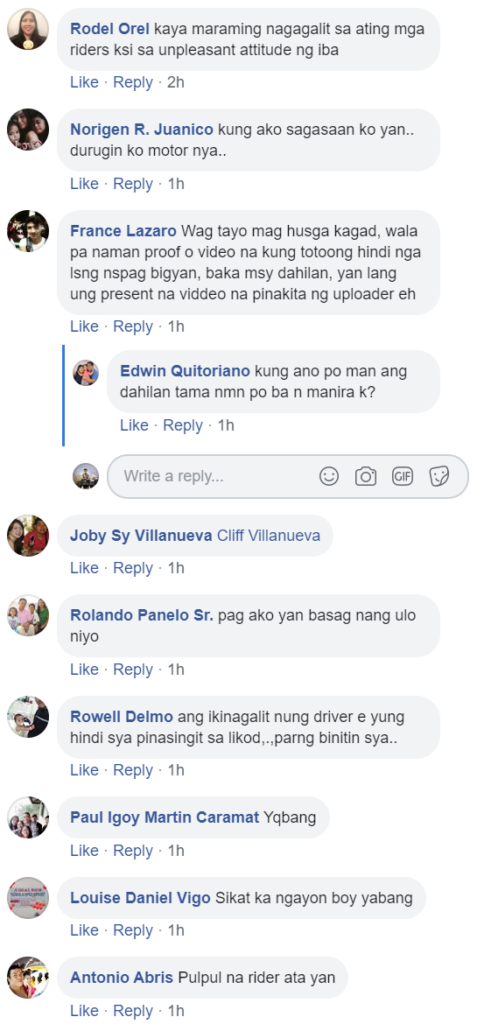Open the sticker picker in reply box
The width and height of the screenshot is (477, 1024).
click(x=439, y=477)
